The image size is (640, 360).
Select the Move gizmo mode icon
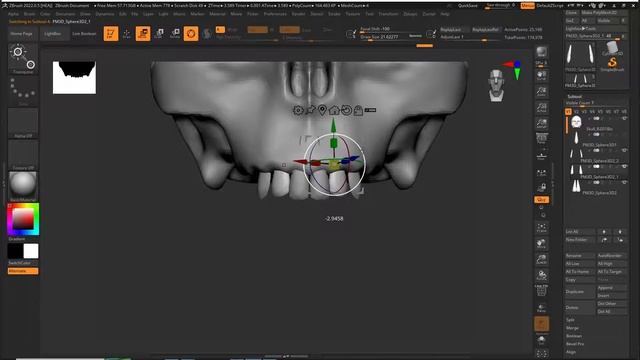[143, 33]
